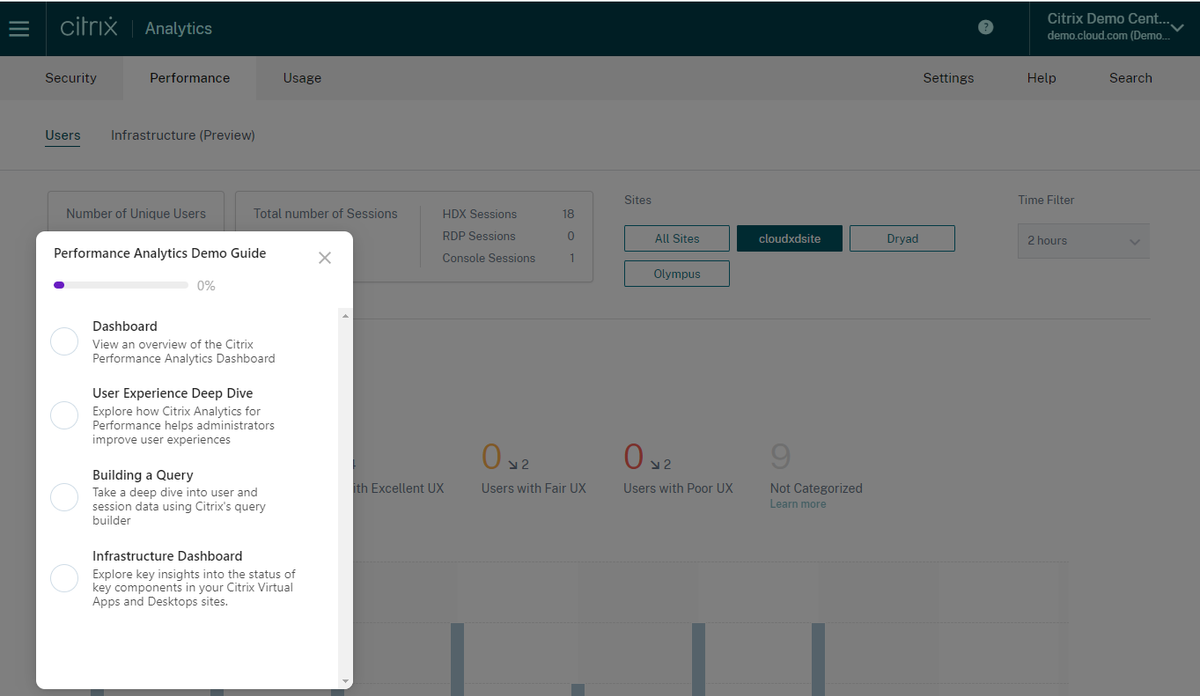Mark the User Experience Deep Dive circle

click(64, 415)
